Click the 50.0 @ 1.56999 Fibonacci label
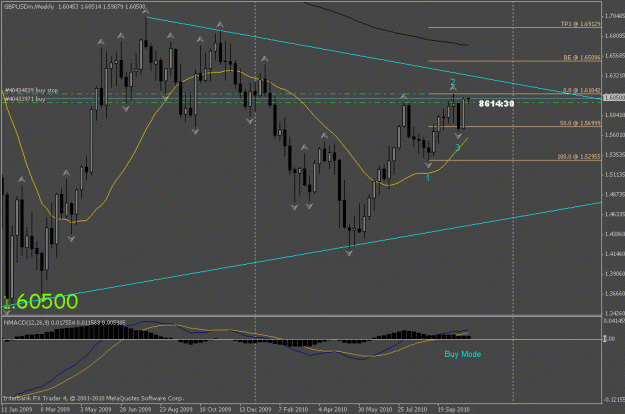This screenshot has width=625, height=414. coord(580,123)
